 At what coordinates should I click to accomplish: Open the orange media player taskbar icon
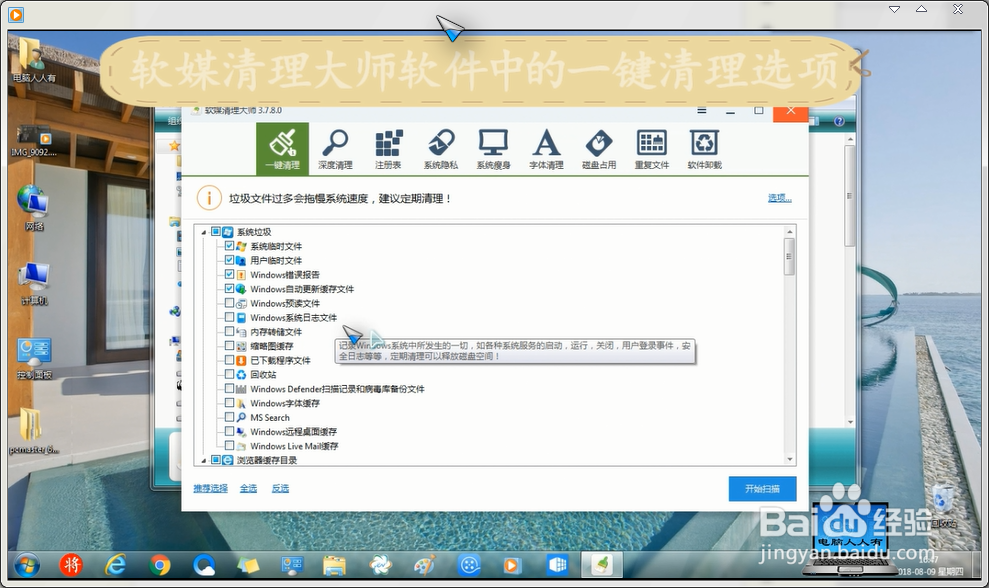pyautogui.click(x=512, y=565)
